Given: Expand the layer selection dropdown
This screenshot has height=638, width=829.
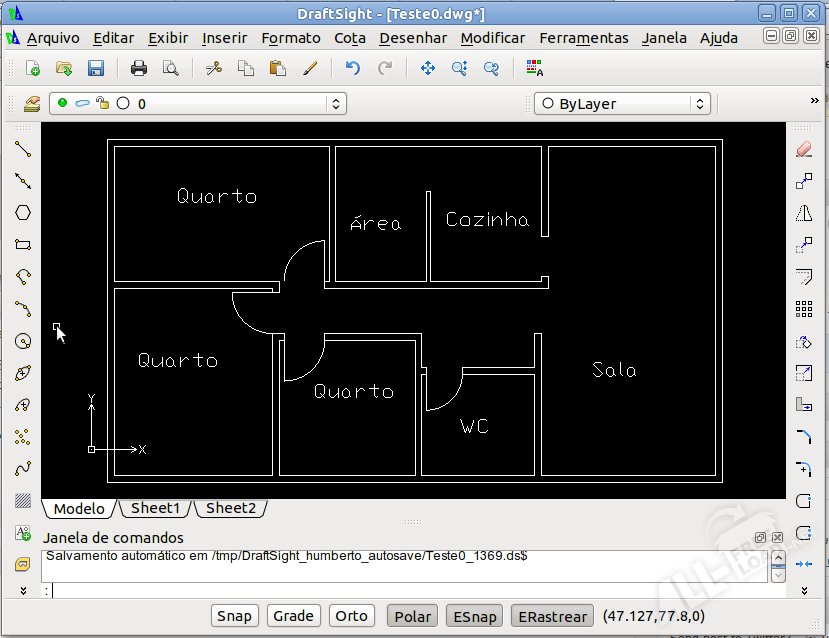Looking at the screenshot, I should click(x=336, y=103).
